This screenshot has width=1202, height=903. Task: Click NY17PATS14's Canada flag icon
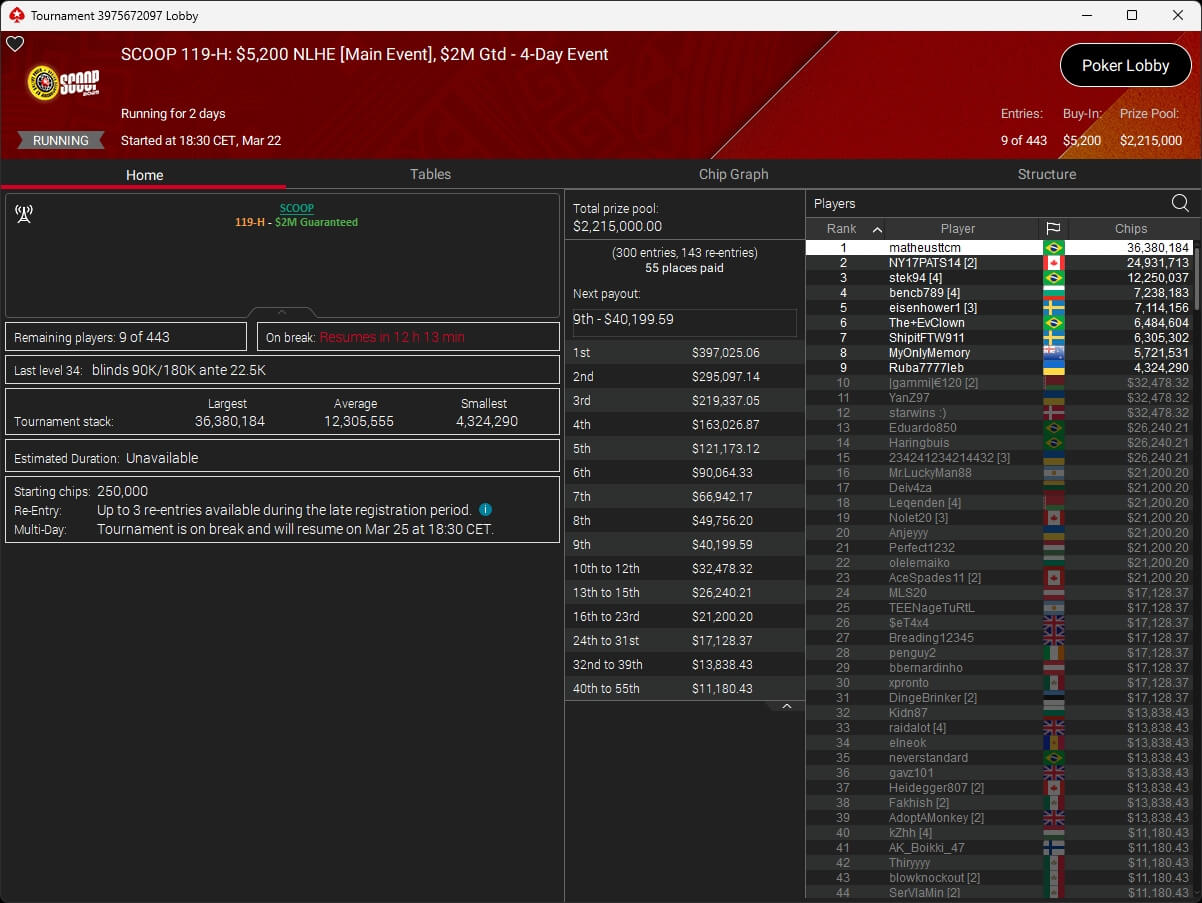coord(1052,263)
